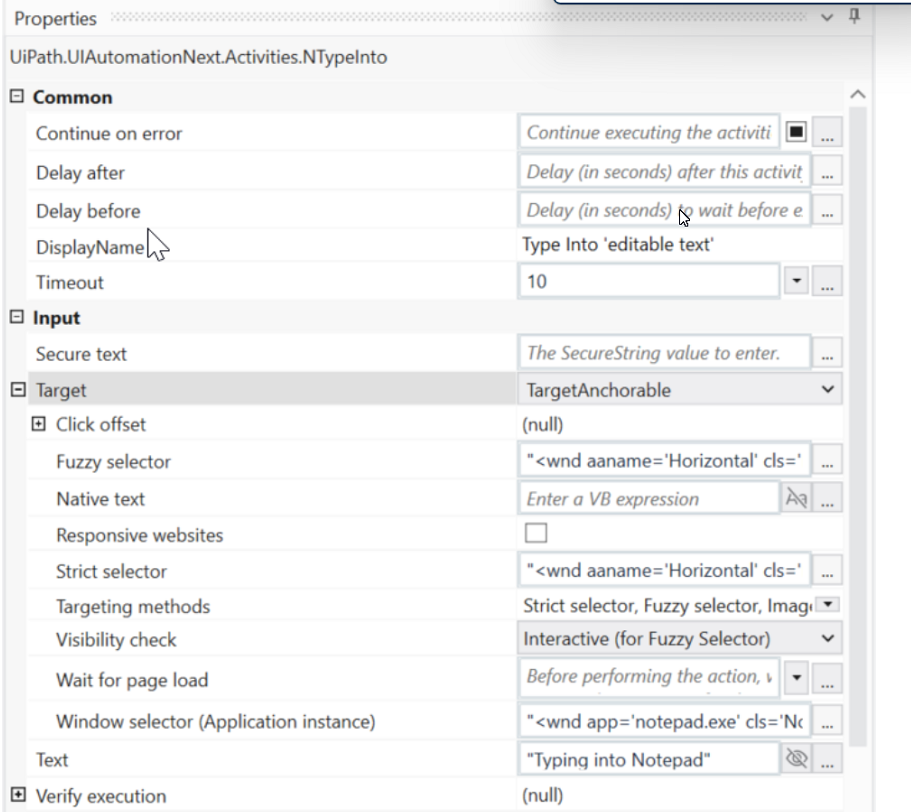Toggle the Text visibility eye icon

coord(797,759)
